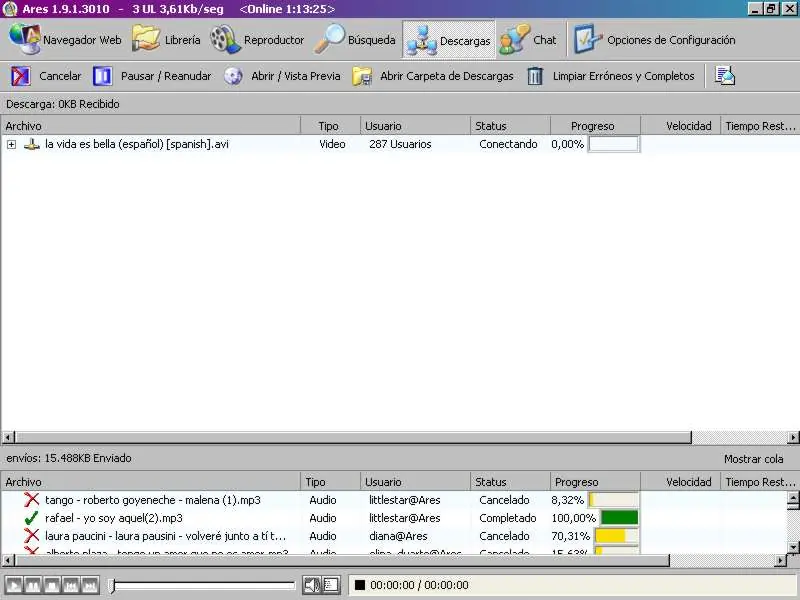Select rafael - yo soy aquel(2).mp3 upload

coord(114,518)
